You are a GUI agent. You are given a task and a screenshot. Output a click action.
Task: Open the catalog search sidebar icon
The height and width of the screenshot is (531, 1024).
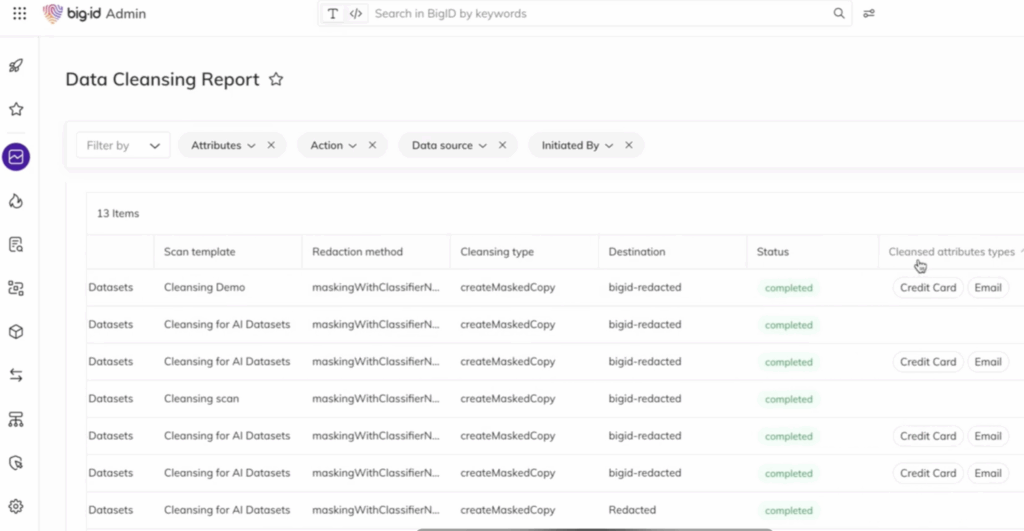click(x=16, y=245)
